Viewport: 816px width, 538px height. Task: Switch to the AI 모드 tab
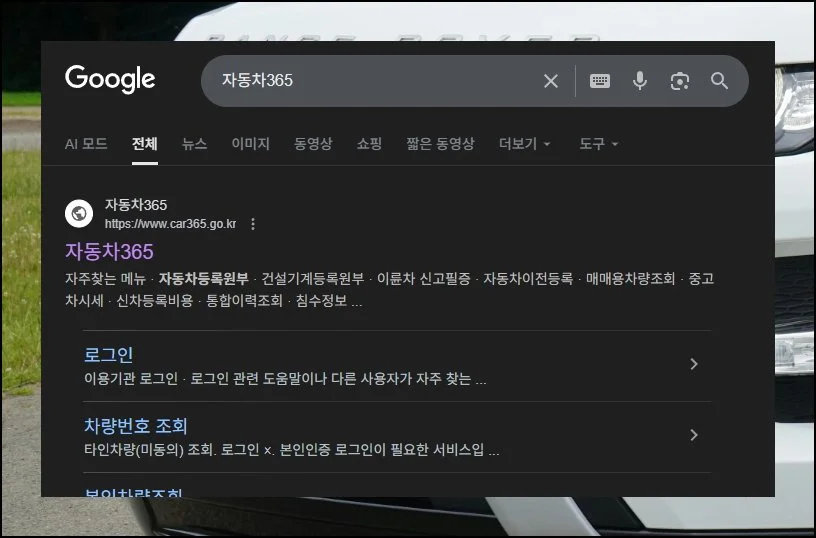[86, 144]
